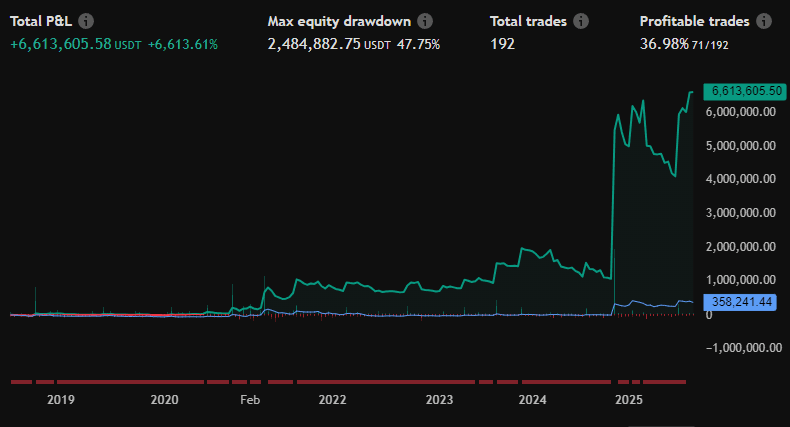
Task: Select the 71/192 profitable trades ratio
Action: [x=710, y=45]
